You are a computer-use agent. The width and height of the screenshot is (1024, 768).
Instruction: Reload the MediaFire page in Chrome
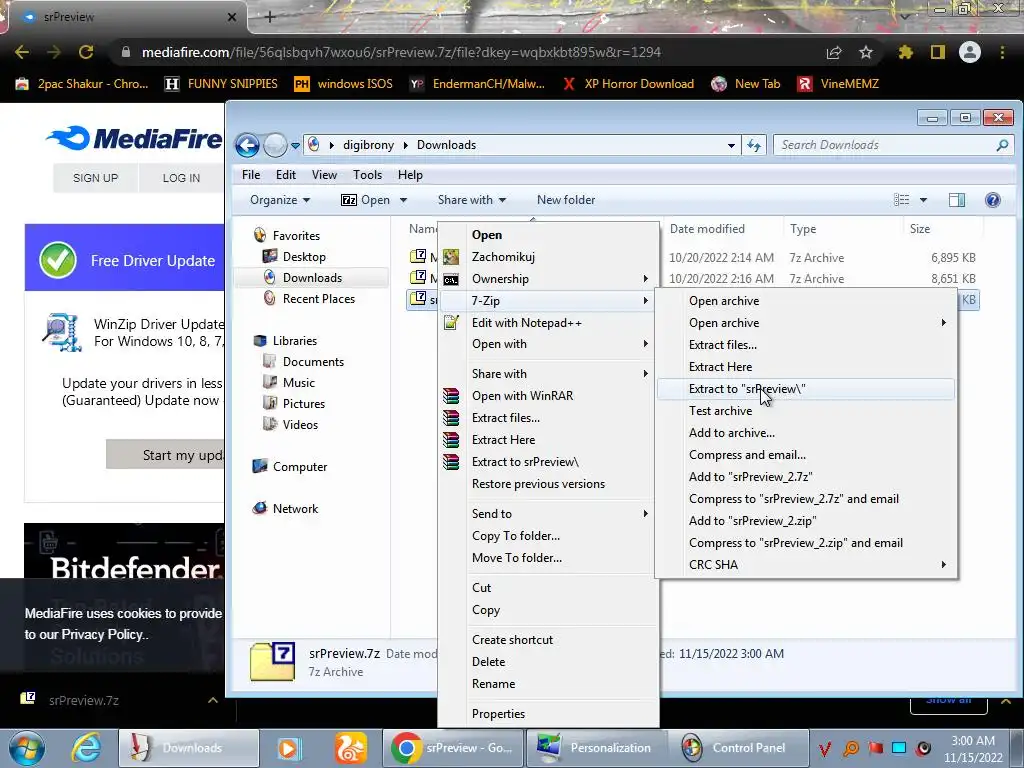pos(86,52)
